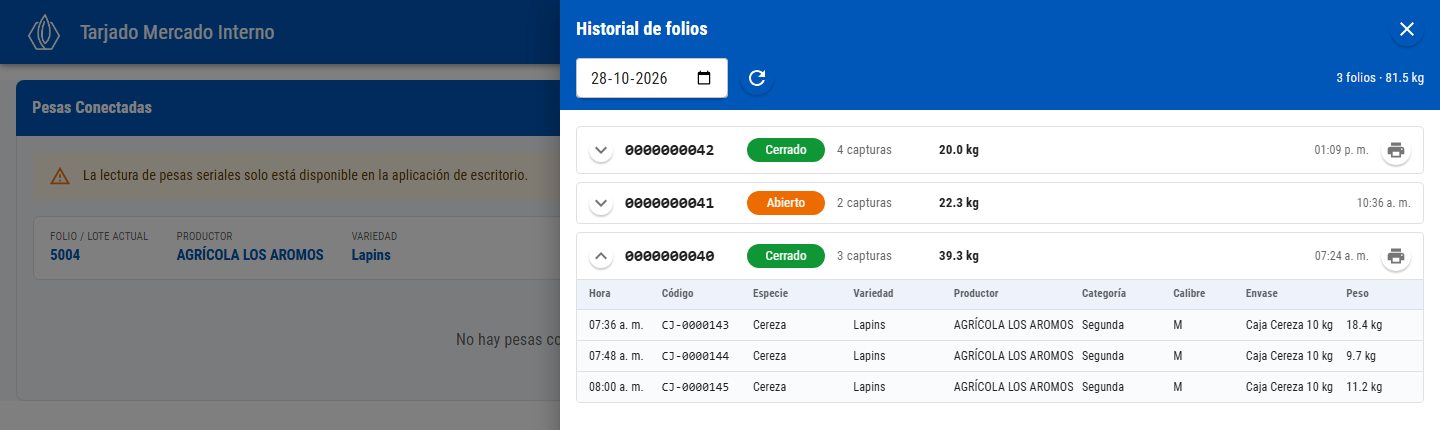Click the 07:48 a. m. capture time
Screen dimensions: 1440x430
616,356
